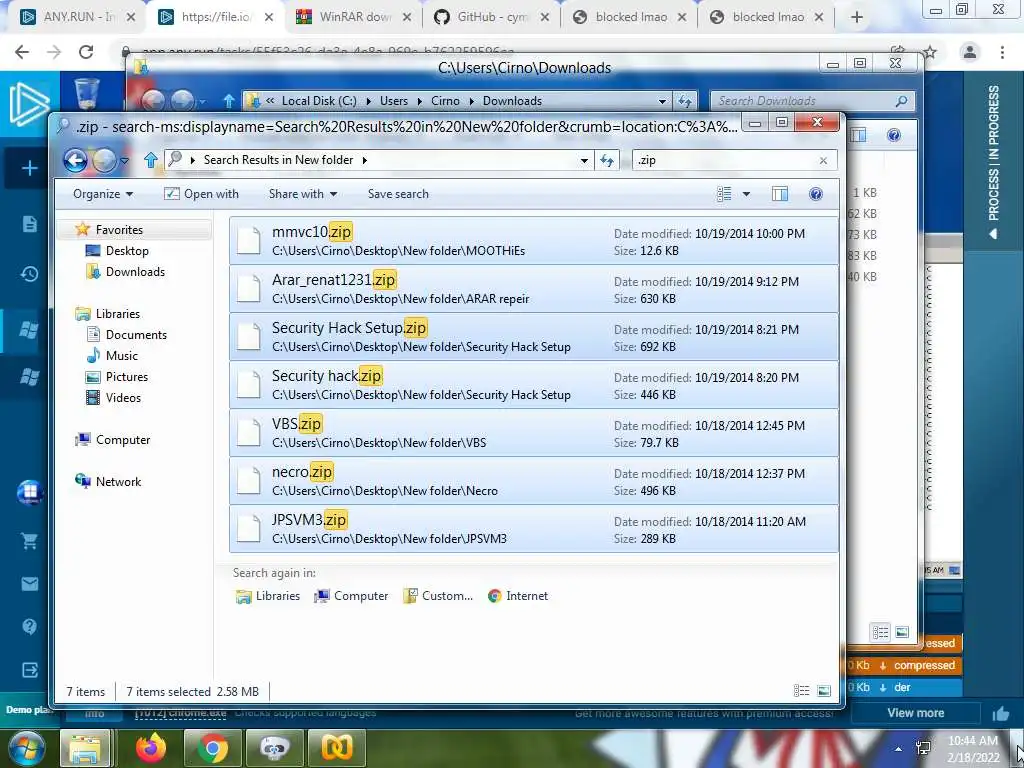
Task: Select the Arar_renat1231.zip result
Action: tap(534, 289)
